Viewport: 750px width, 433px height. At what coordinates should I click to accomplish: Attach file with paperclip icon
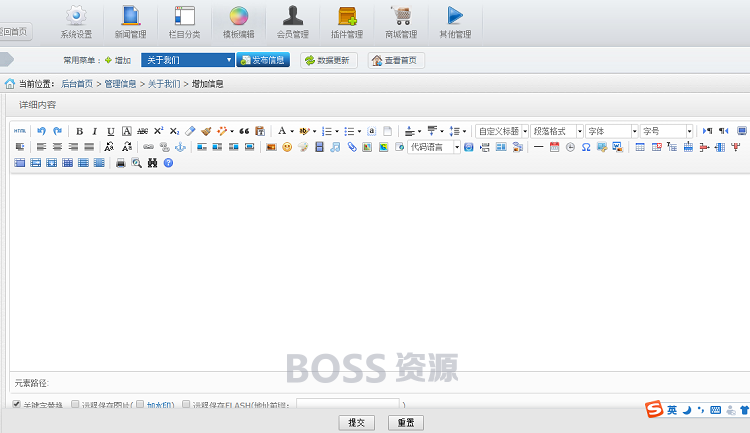click(x=352, y=147)
